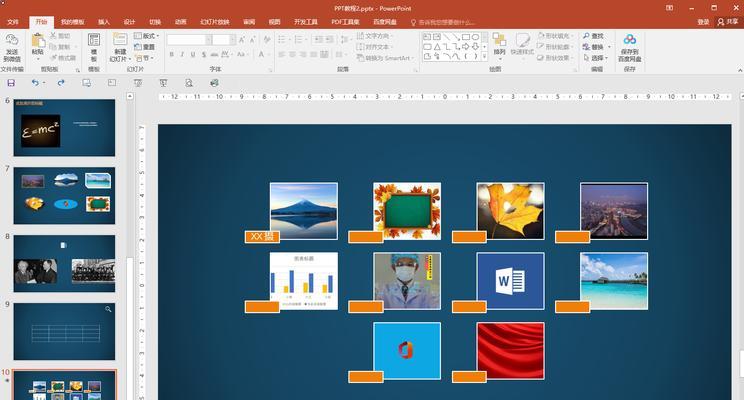Expand the Layout (版式) dropdown

(147, 36)
